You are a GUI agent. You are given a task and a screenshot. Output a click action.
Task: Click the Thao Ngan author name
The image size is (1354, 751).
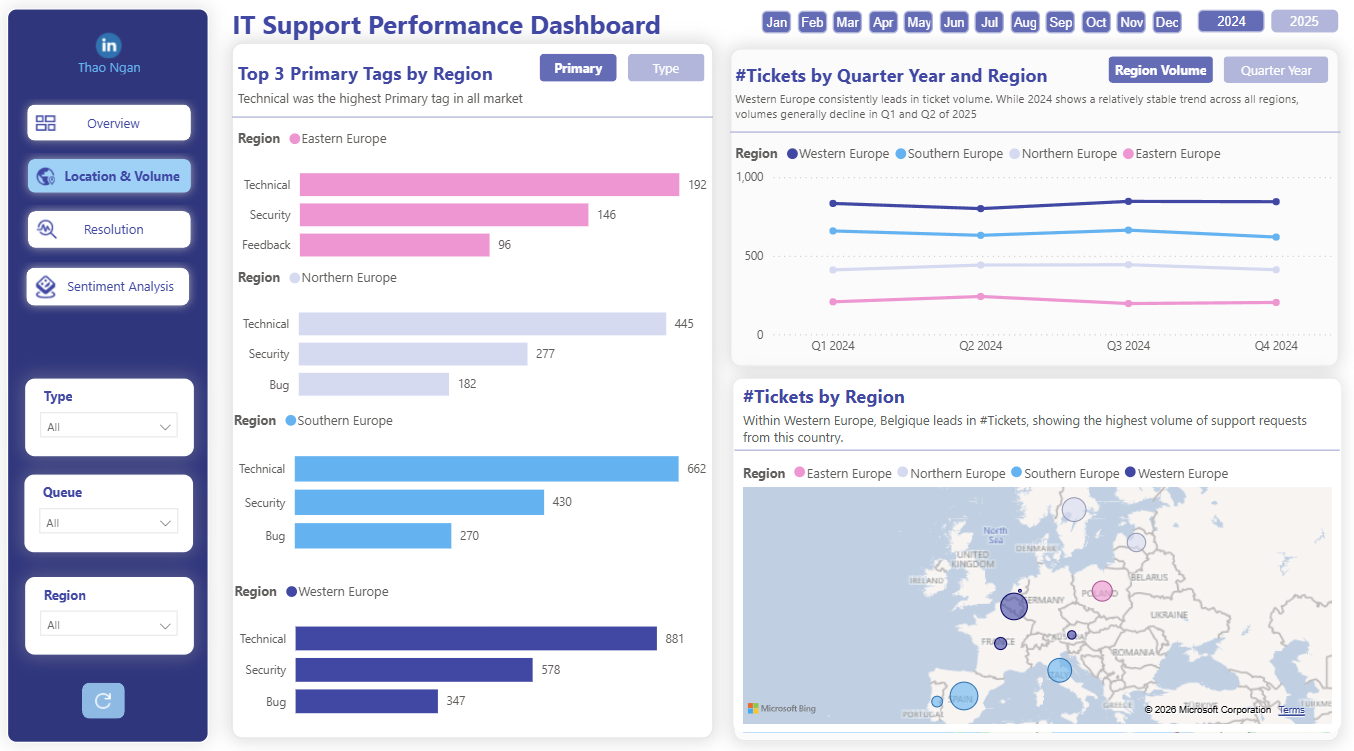(x=109, y=68)
